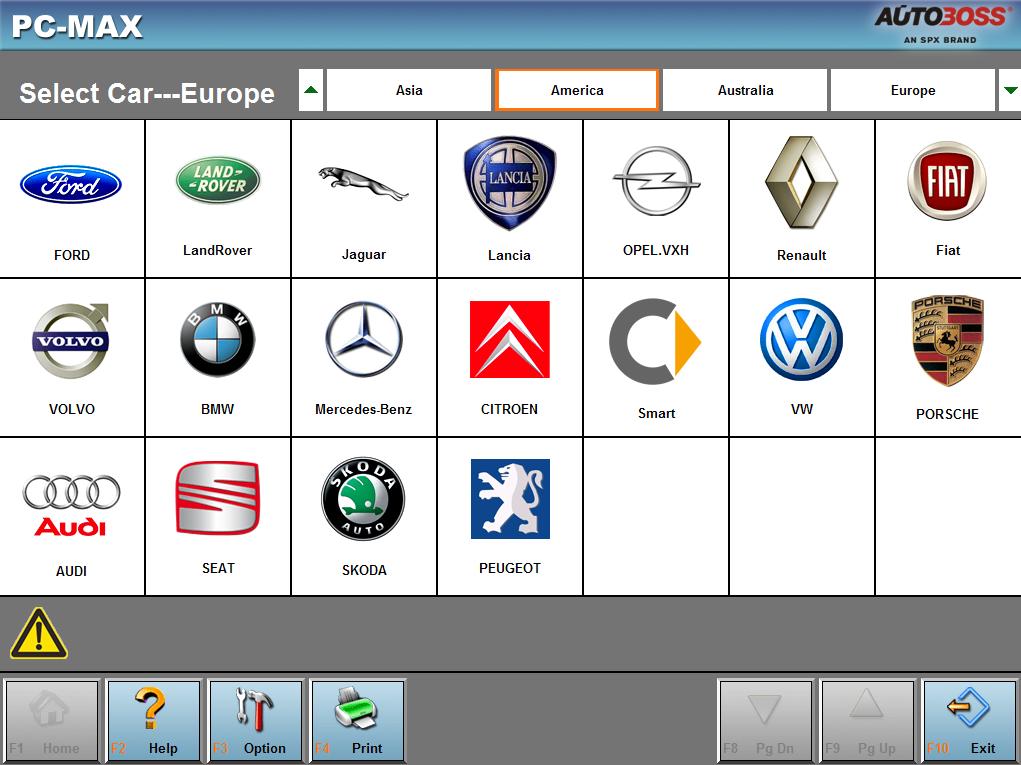The height and width of the screenshot is (765, 1021).
Task: Click the CITROEN text label
Action: [x=509, y=410]
